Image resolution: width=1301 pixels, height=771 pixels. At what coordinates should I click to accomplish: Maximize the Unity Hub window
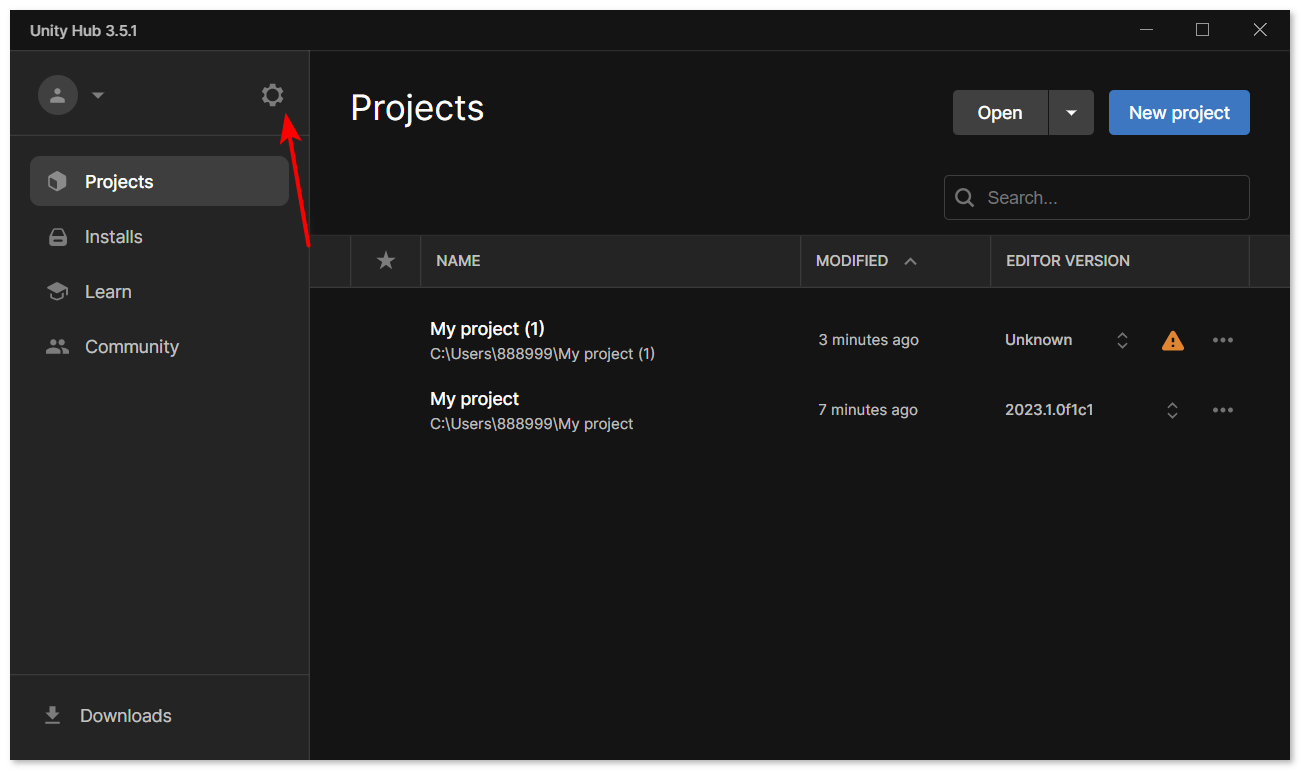click(1203, 30)
